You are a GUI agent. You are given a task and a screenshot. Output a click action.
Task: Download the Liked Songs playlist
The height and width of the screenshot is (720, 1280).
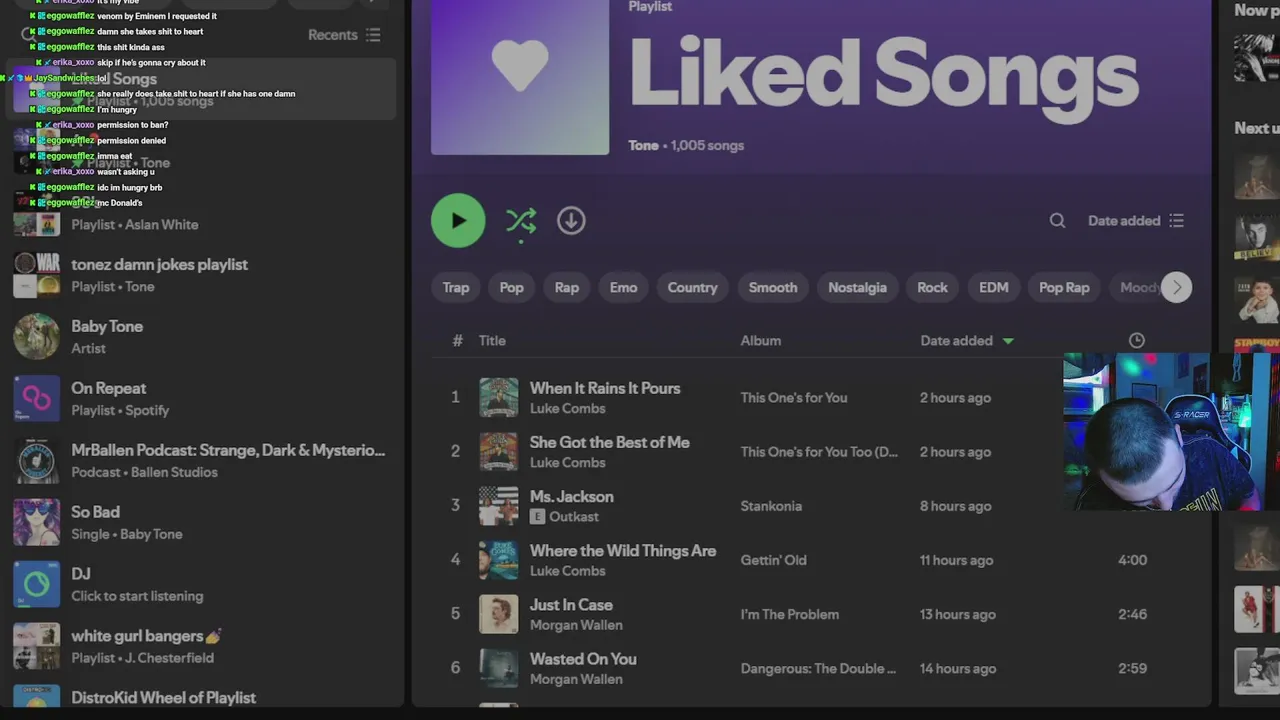(x=571, y=221)
